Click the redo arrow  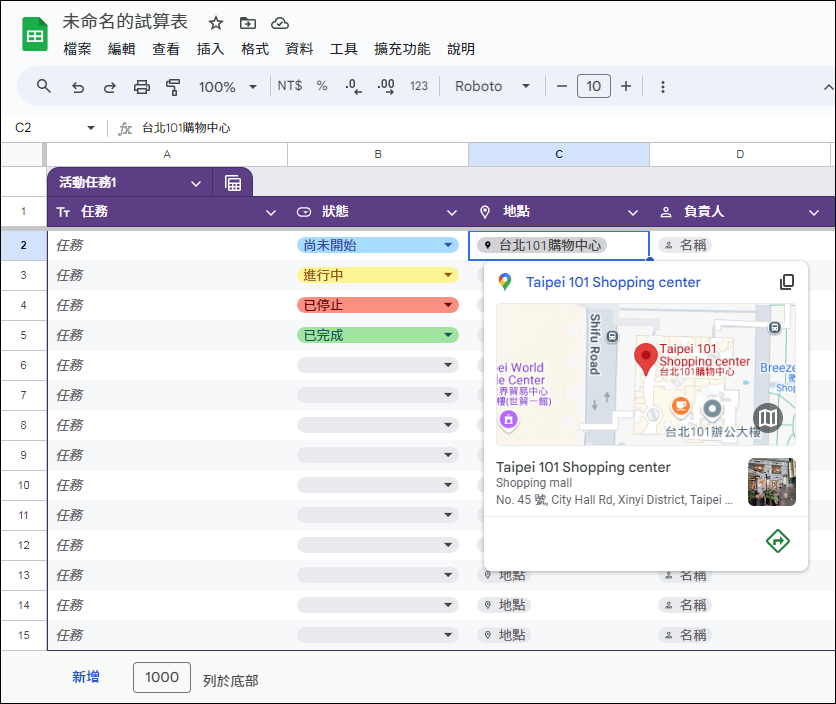[x=110, y=86]
